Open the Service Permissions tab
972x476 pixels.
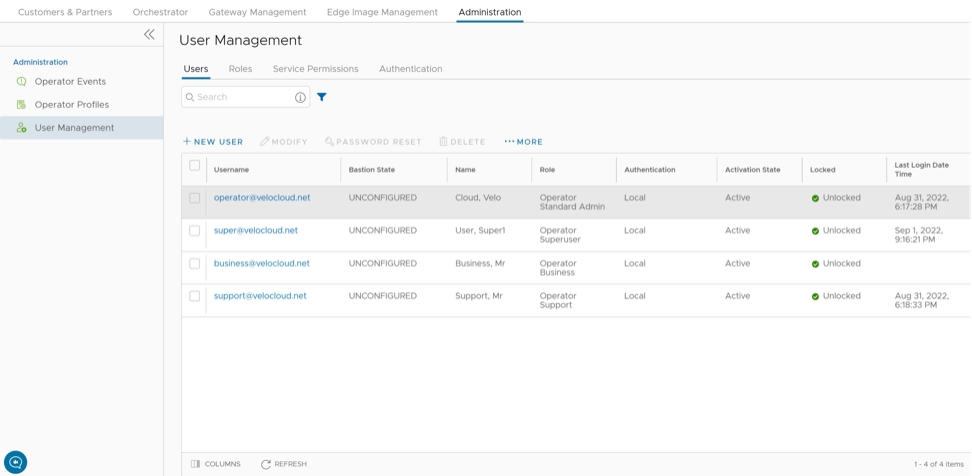tap(315, 69)
